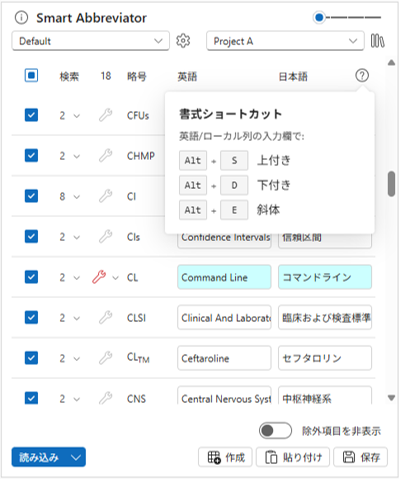Expand count chevron beside 2 in CL row
The width and height of the screenshot is (399, 479).
[x=77, y=278]
